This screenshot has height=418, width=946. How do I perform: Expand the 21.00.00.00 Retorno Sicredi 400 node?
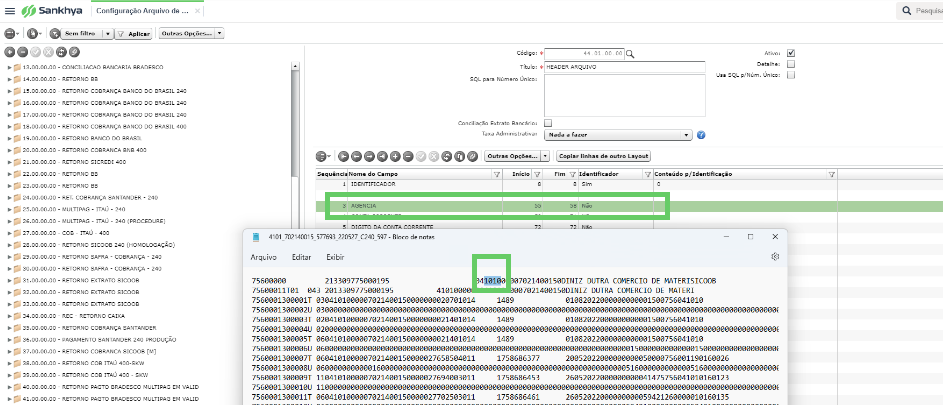point(10,162)
